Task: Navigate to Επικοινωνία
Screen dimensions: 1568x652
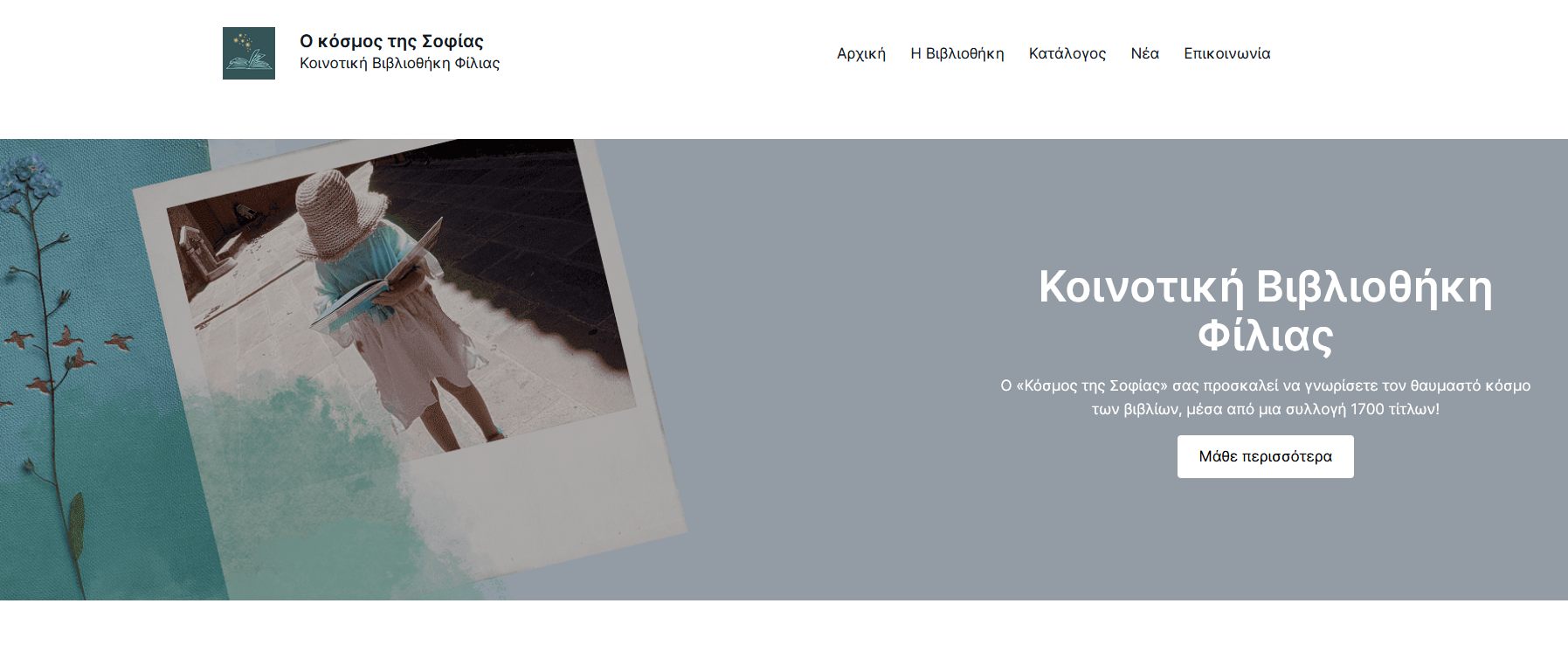Action: tap(1227, 53)
